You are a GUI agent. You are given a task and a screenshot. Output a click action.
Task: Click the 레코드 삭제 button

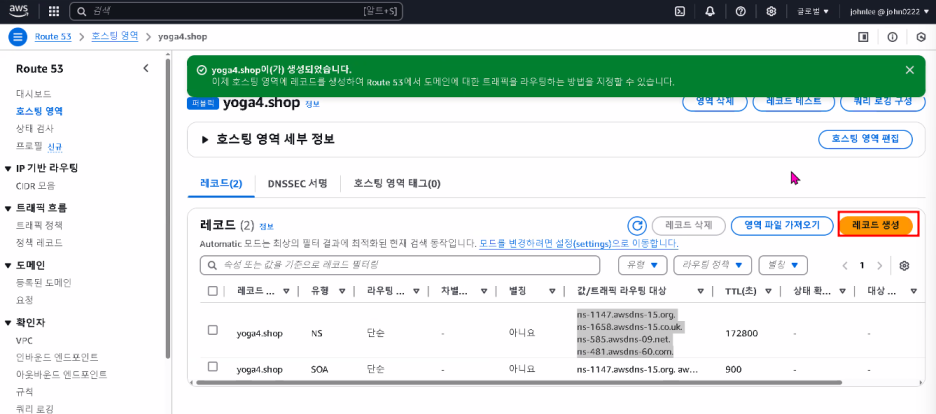click(x=688, y=225)
